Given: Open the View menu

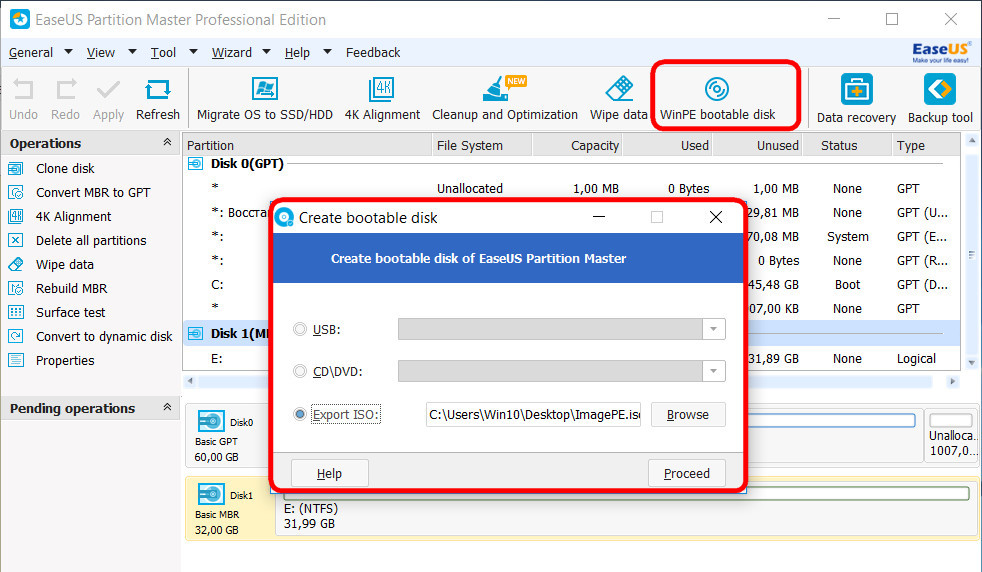Looking at the screenshot, I should click(x=100, y=53).
